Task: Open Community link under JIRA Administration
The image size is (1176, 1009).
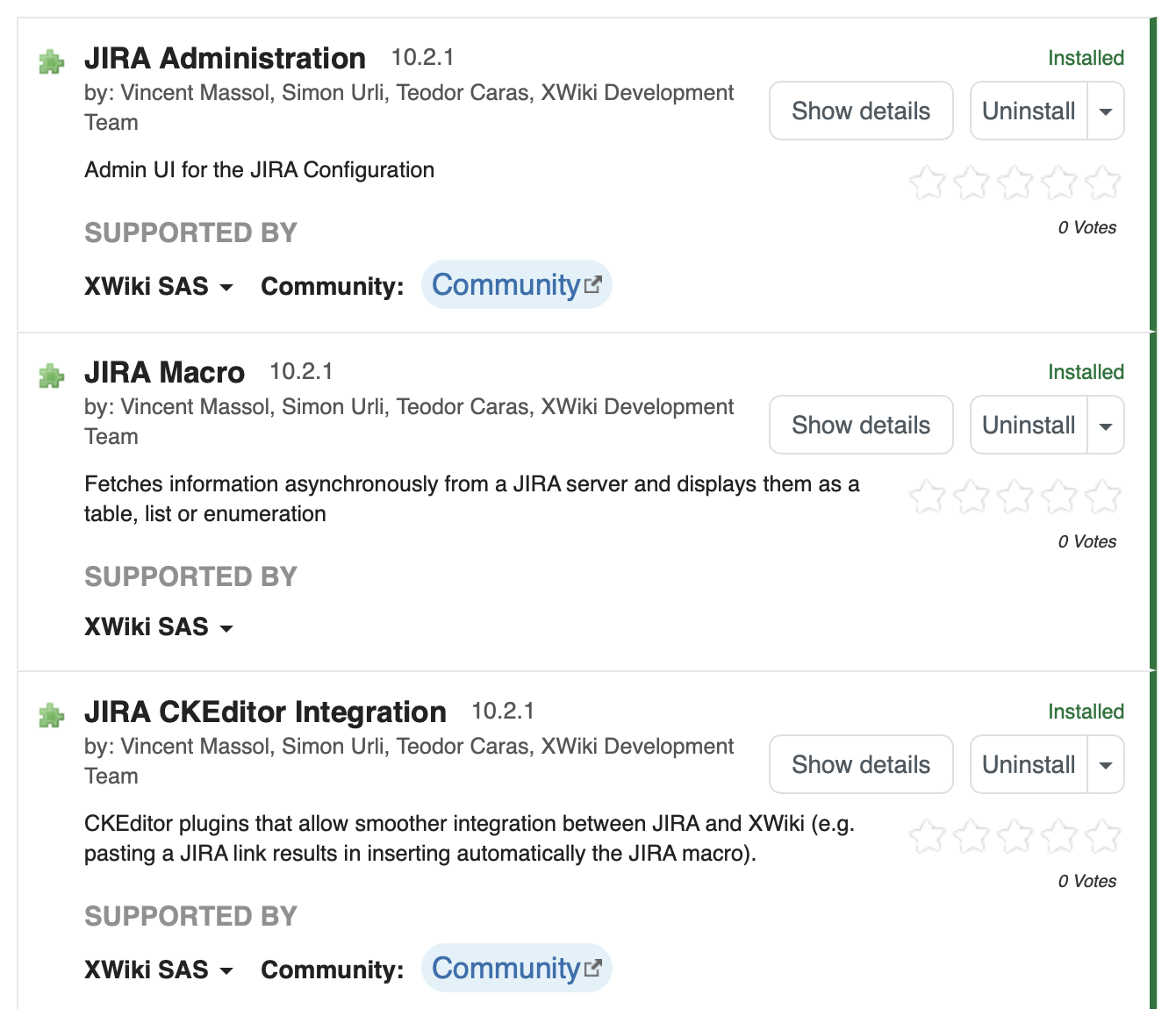Action: pos(516,285)
